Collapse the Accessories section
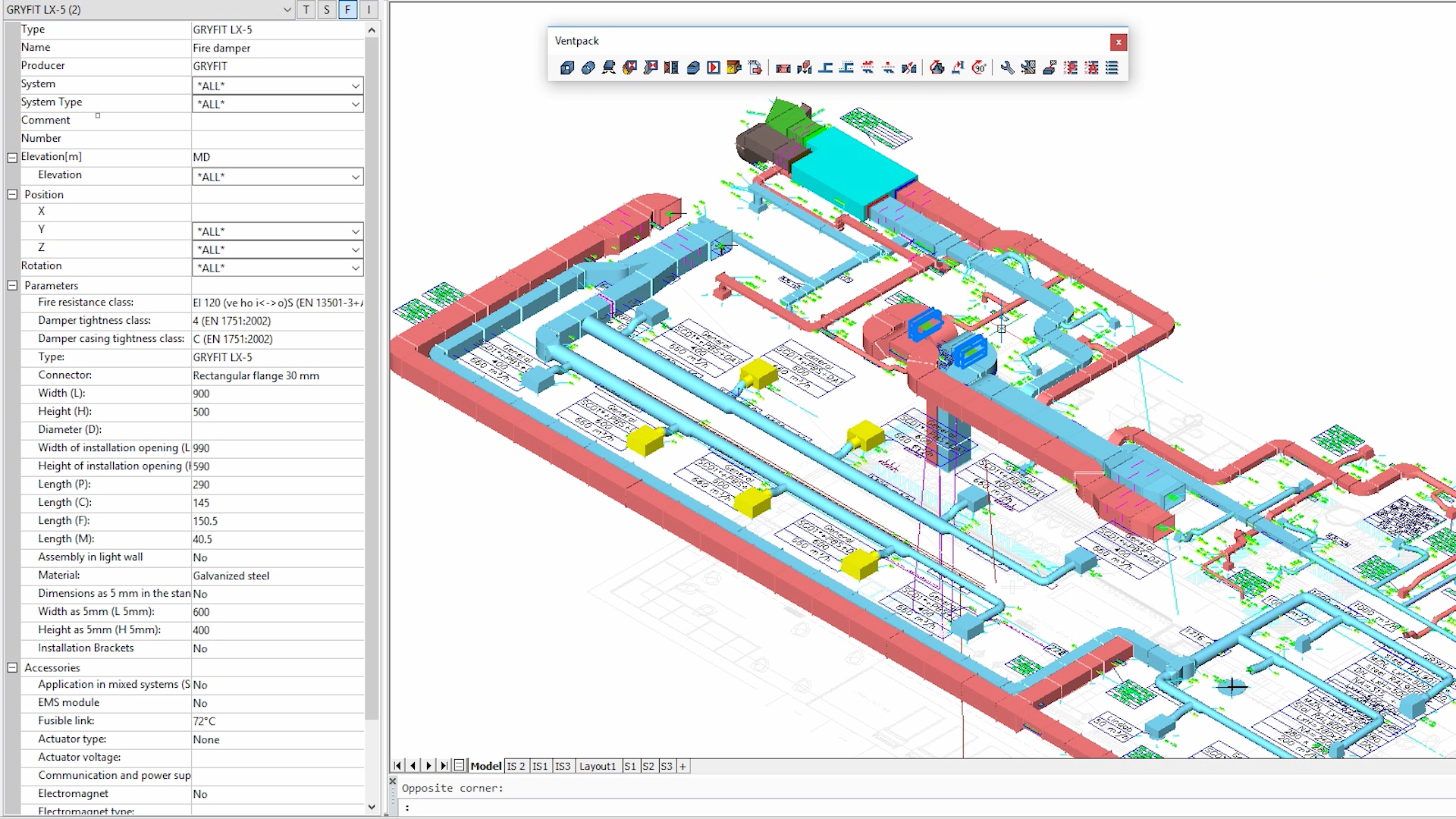Screen dimensions: 1456x819 click(12, 667)
